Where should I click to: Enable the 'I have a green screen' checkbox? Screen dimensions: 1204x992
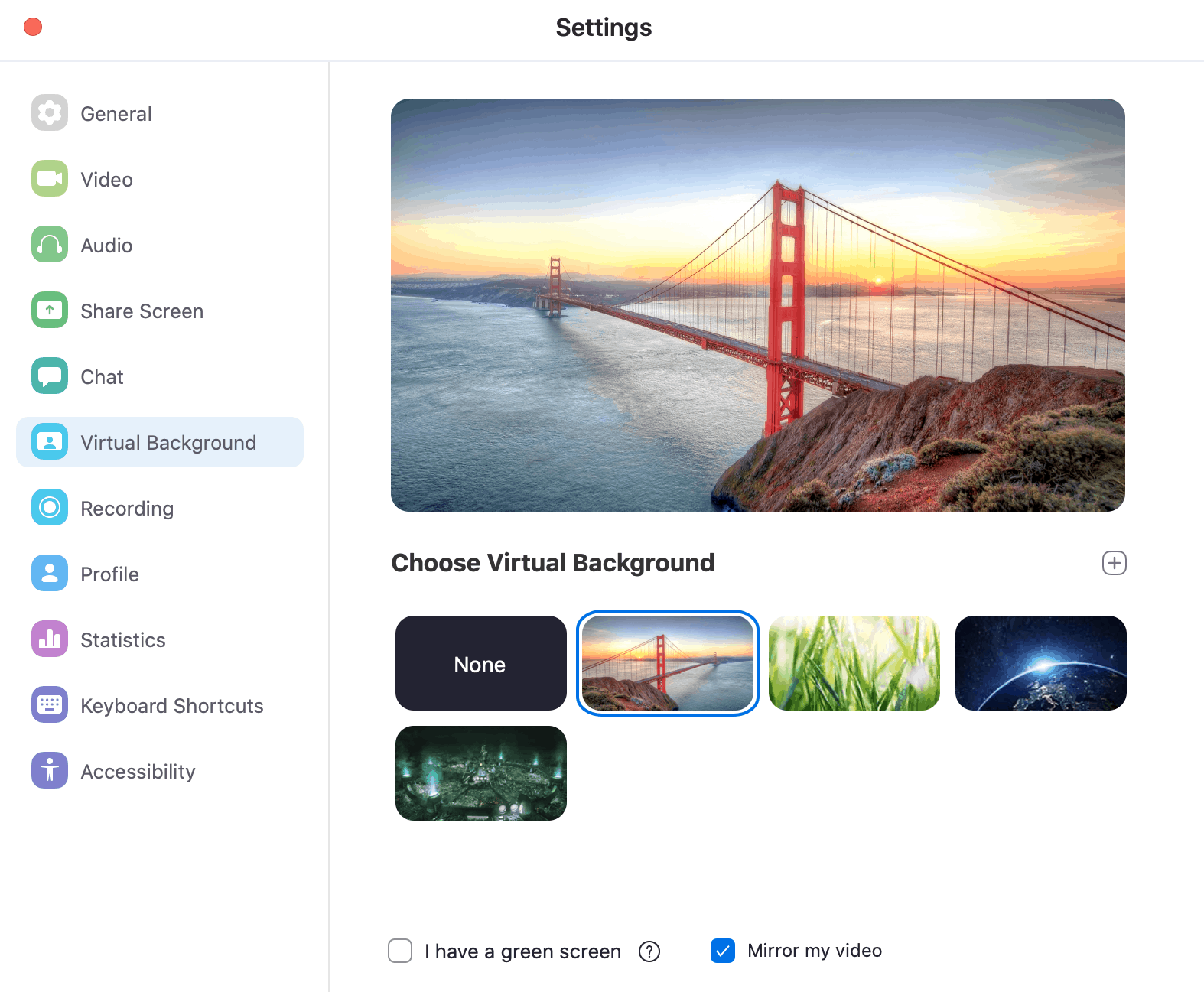click(x=400, y=951)
